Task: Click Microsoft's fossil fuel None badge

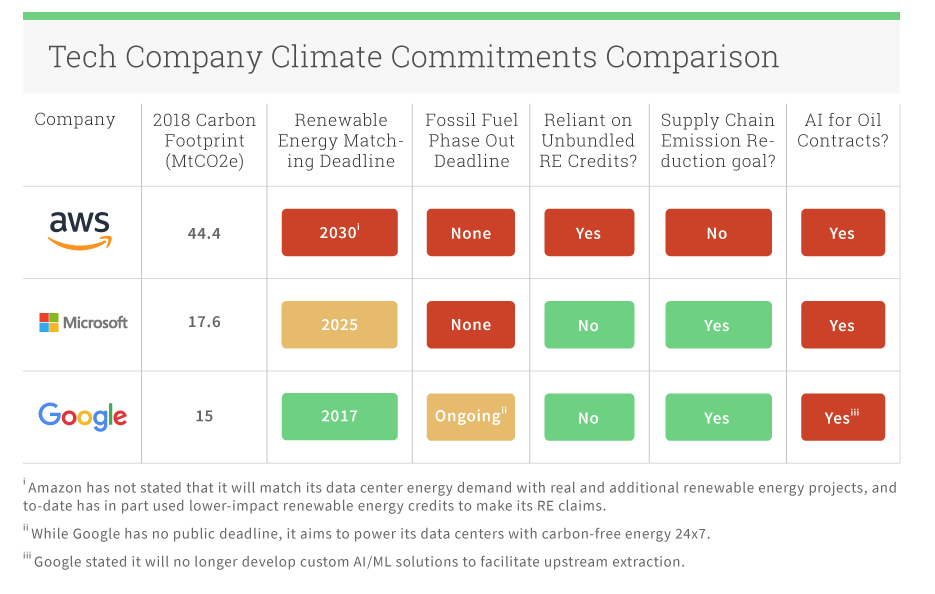Action: point(470,325)
